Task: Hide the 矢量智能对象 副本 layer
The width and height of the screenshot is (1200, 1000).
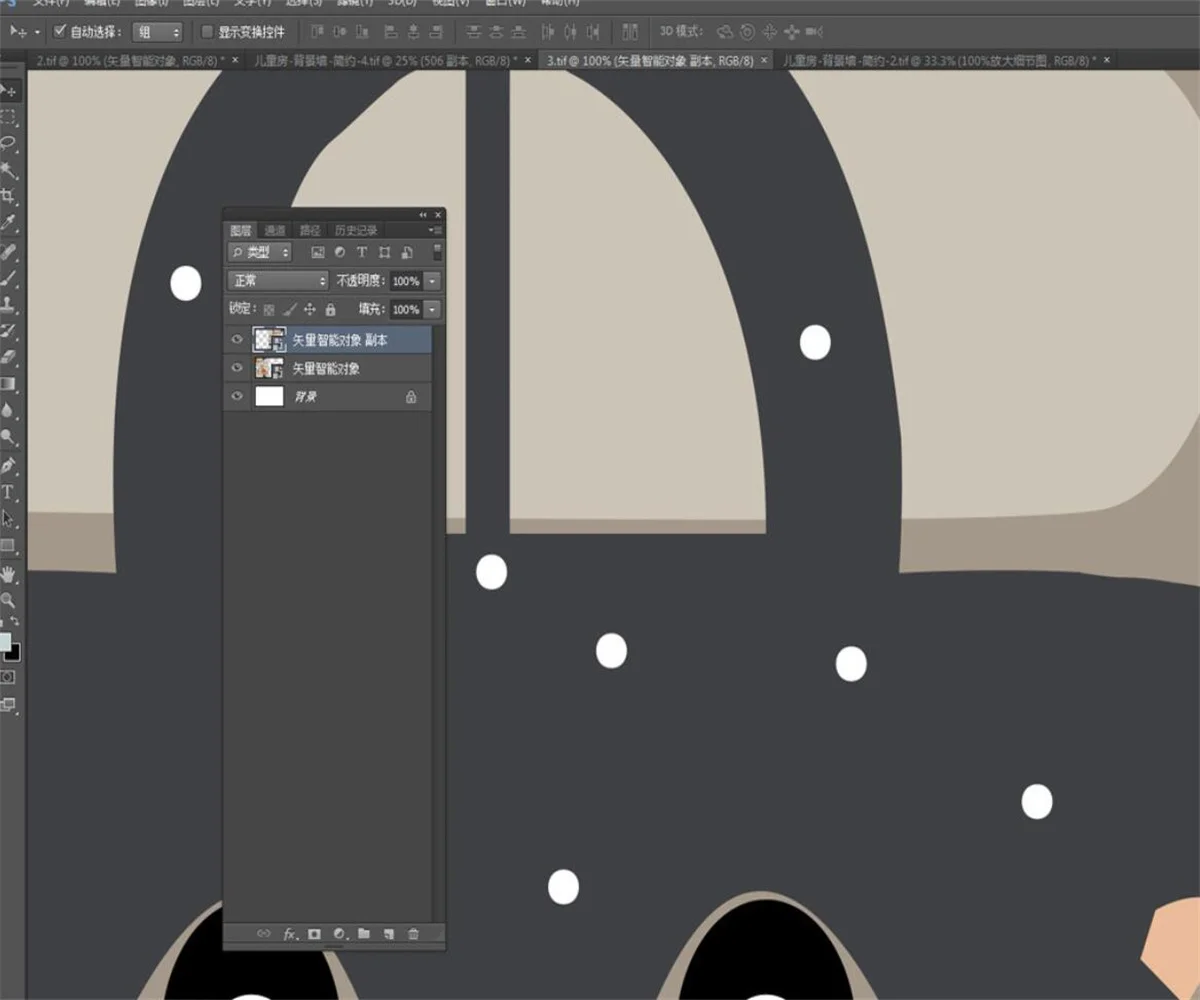Action: 237,340
